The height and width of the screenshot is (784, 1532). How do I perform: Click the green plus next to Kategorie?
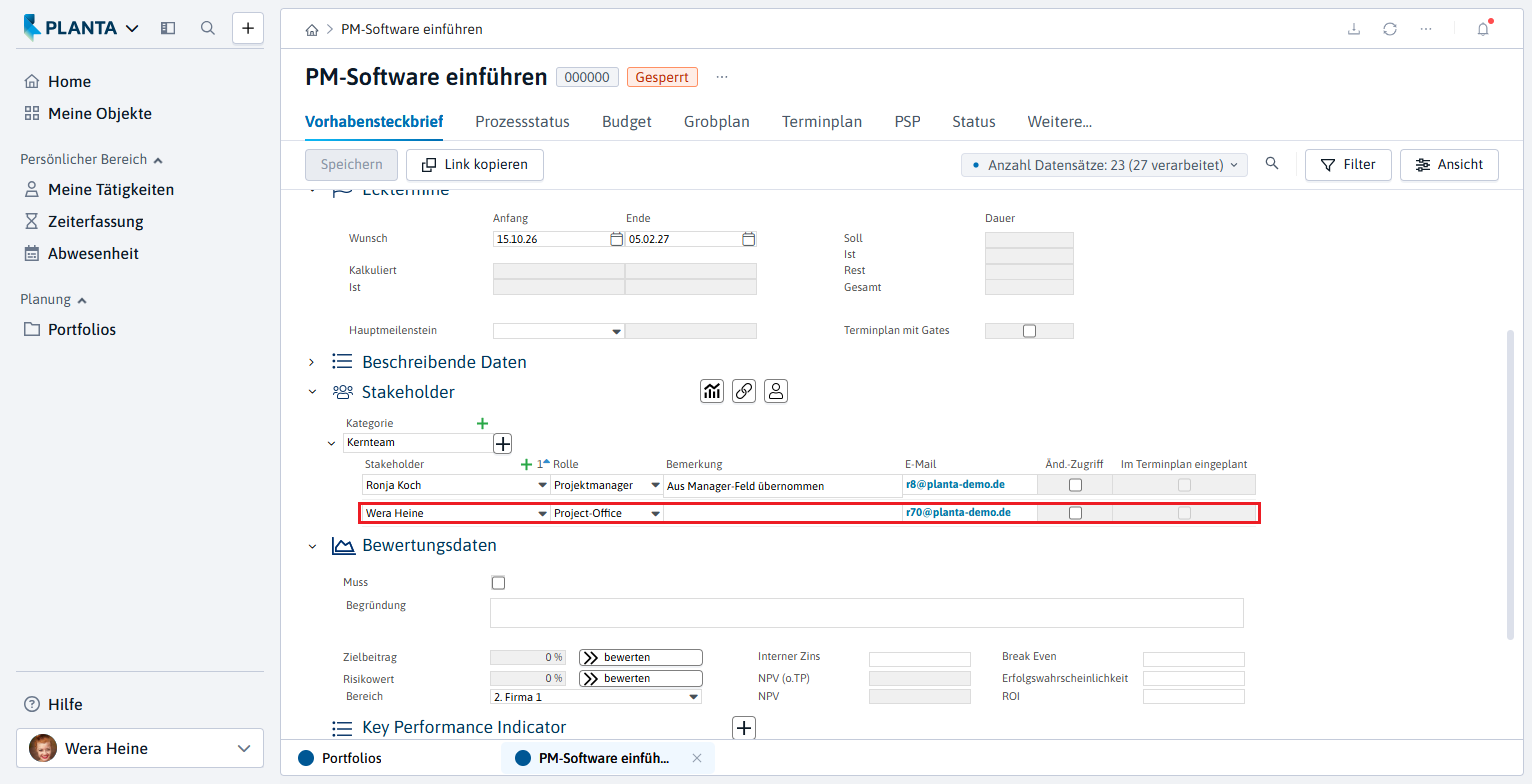483,424
